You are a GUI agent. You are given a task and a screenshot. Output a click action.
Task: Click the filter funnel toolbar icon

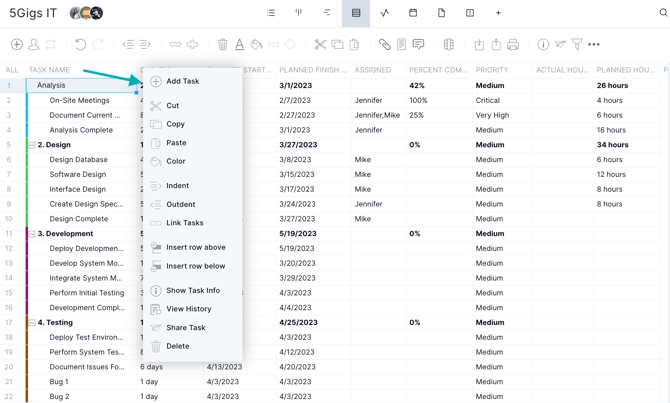[x=577, y=44]
